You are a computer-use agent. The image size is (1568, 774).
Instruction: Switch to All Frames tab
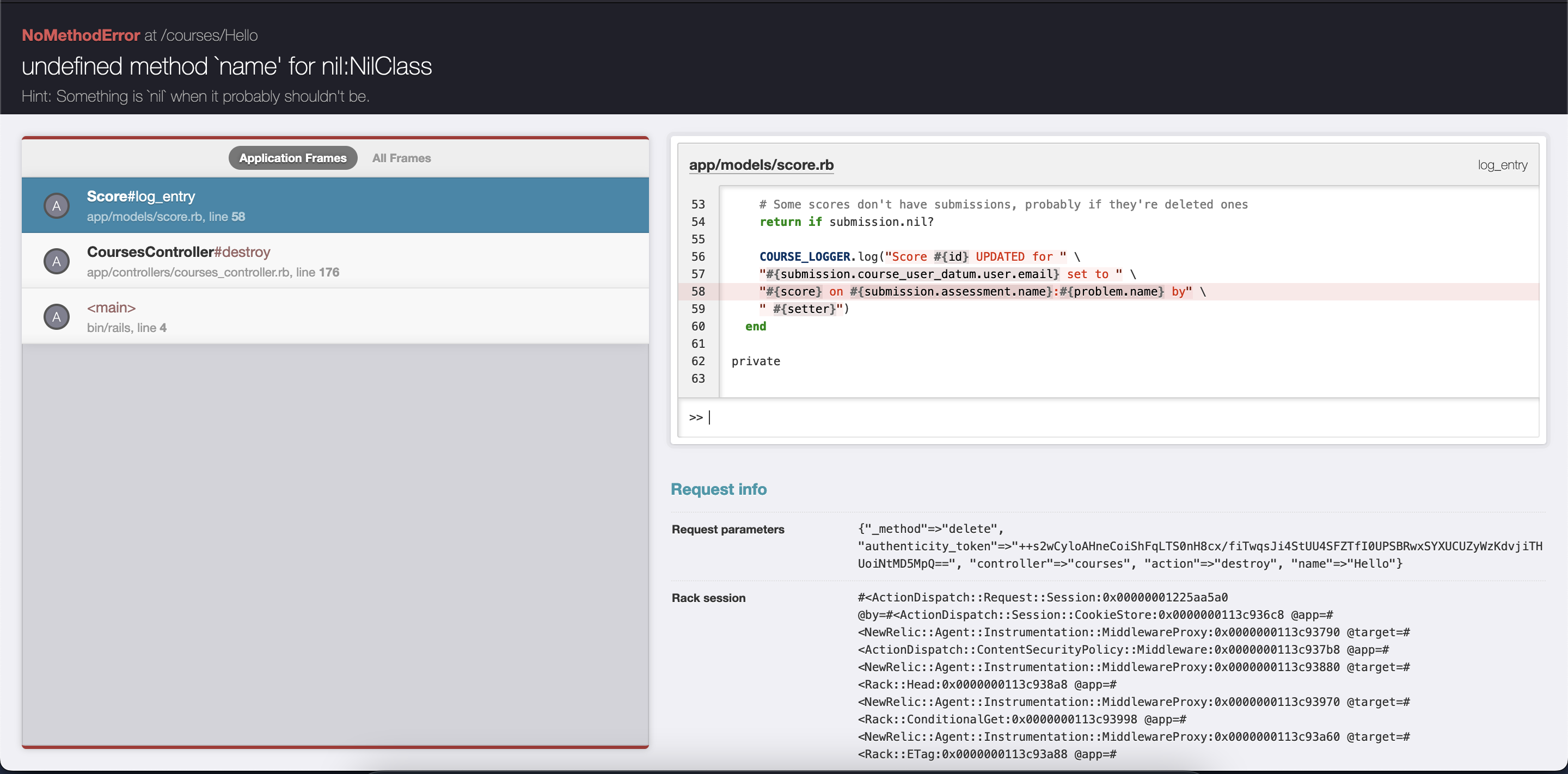click(401, 158)
